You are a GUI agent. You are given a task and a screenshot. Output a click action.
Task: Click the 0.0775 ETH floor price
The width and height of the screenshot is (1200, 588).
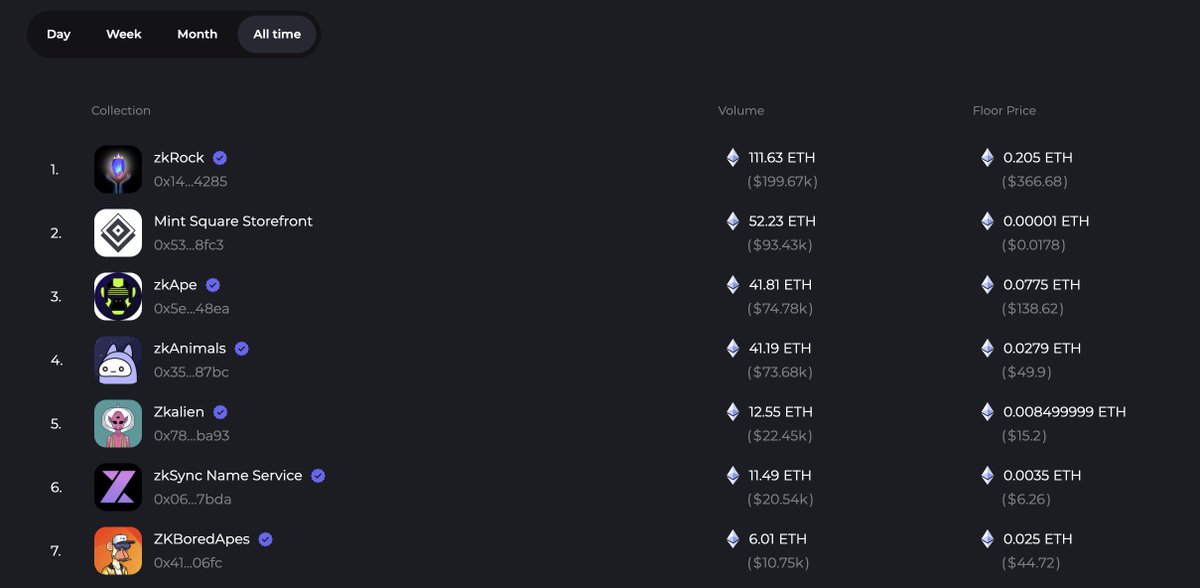pos(1042,285)
